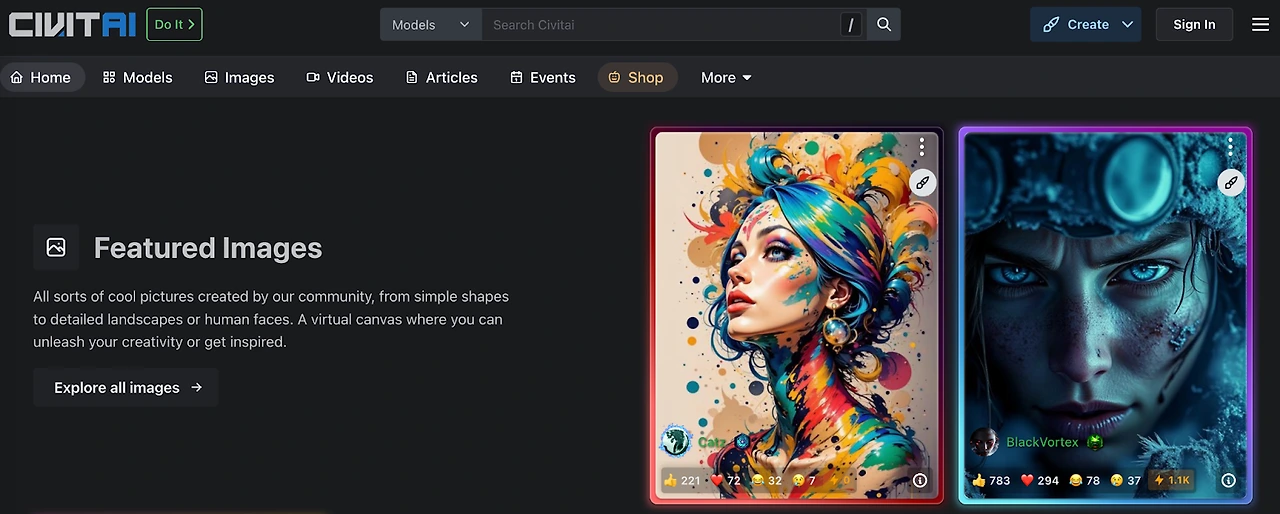Click the Create button with brush icon
Image resolution: width=1280 pixels, height=514 pixels.
(1075, 24)
